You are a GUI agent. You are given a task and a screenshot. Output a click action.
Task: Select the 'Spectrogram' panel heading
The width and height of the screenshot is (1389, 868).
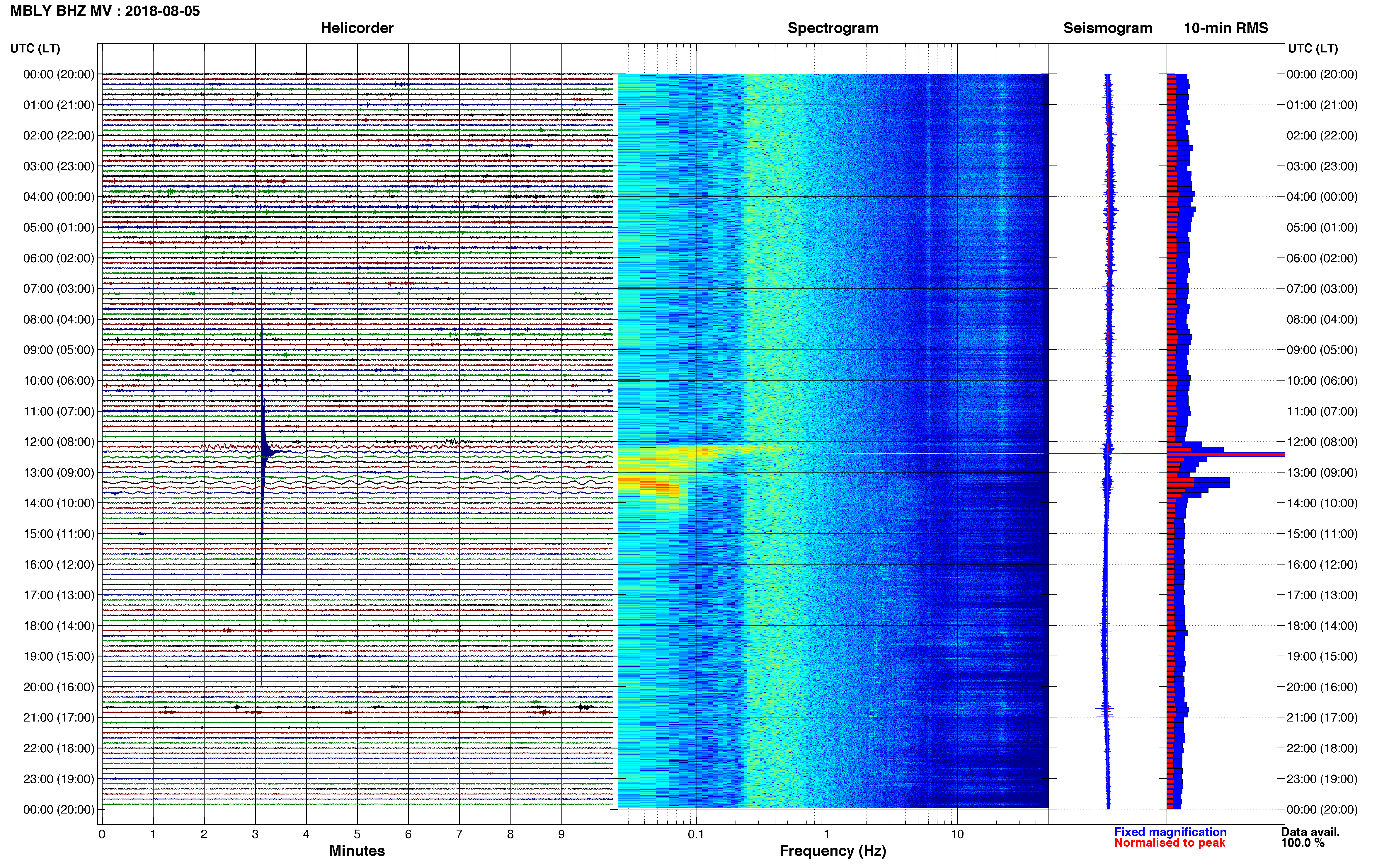(x=833, y=28)
